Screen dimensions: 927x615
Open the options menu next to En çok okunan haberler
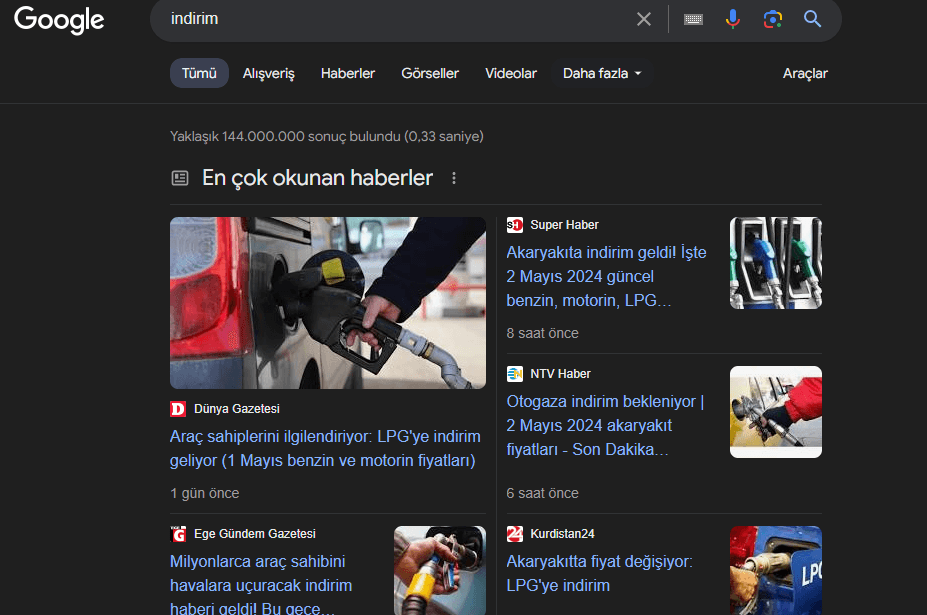click(454, 178)
